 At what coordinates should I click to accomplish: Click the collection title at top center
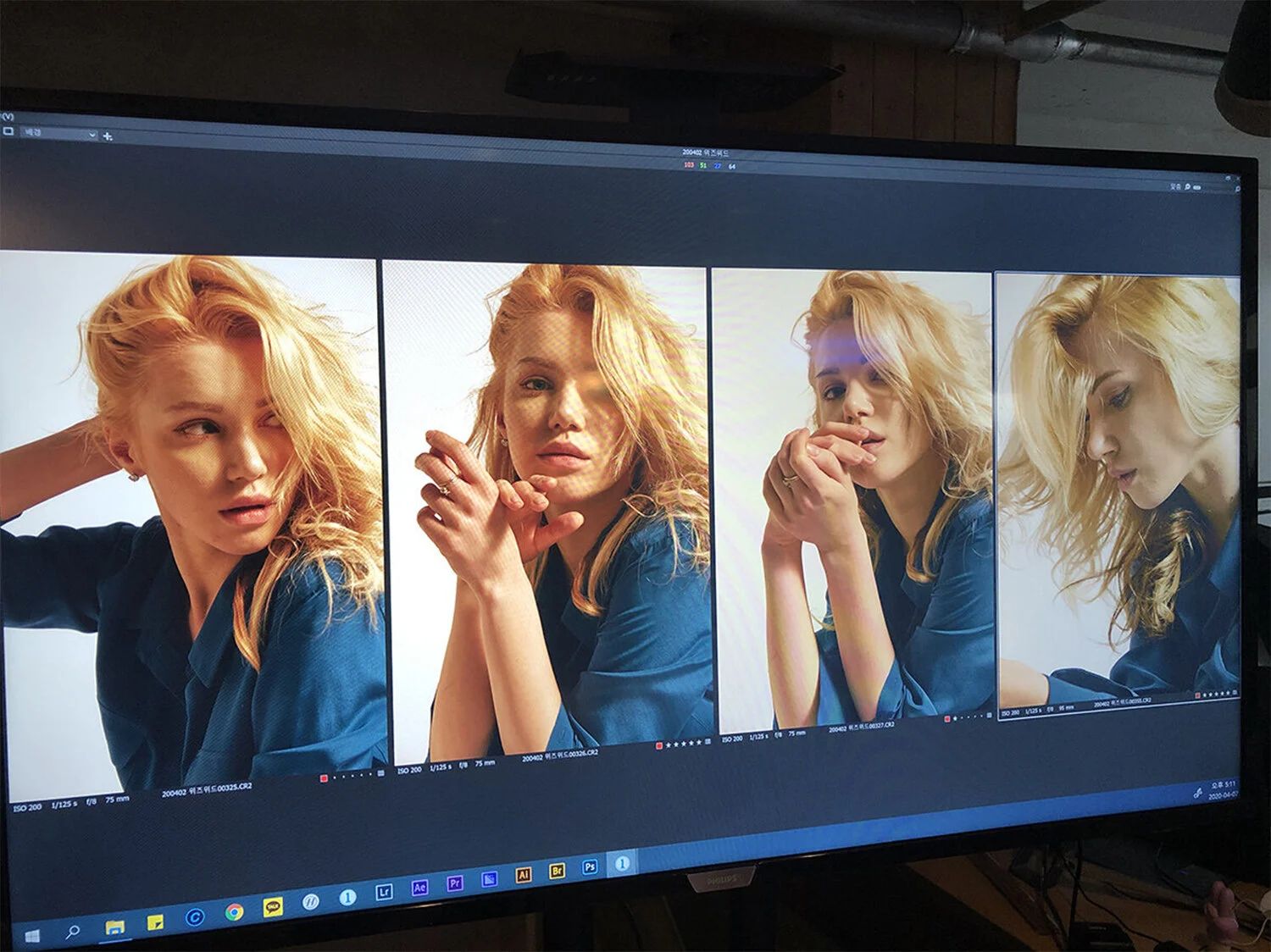705,152
